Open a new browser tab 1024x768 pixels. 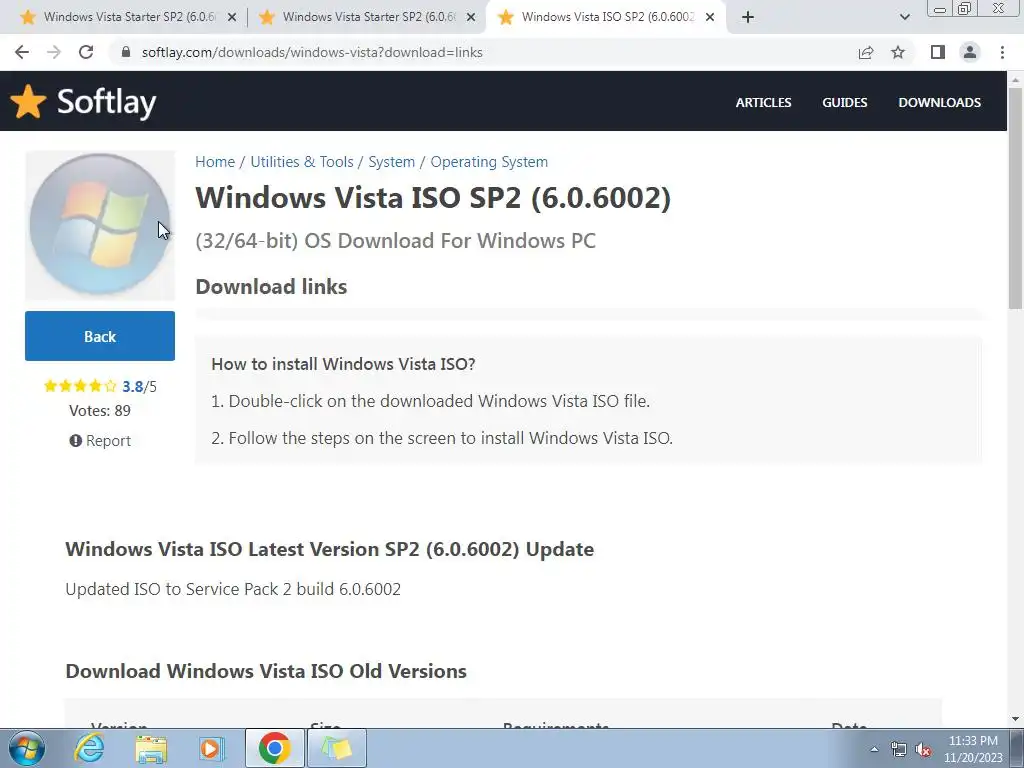click(x=748, y=18)
